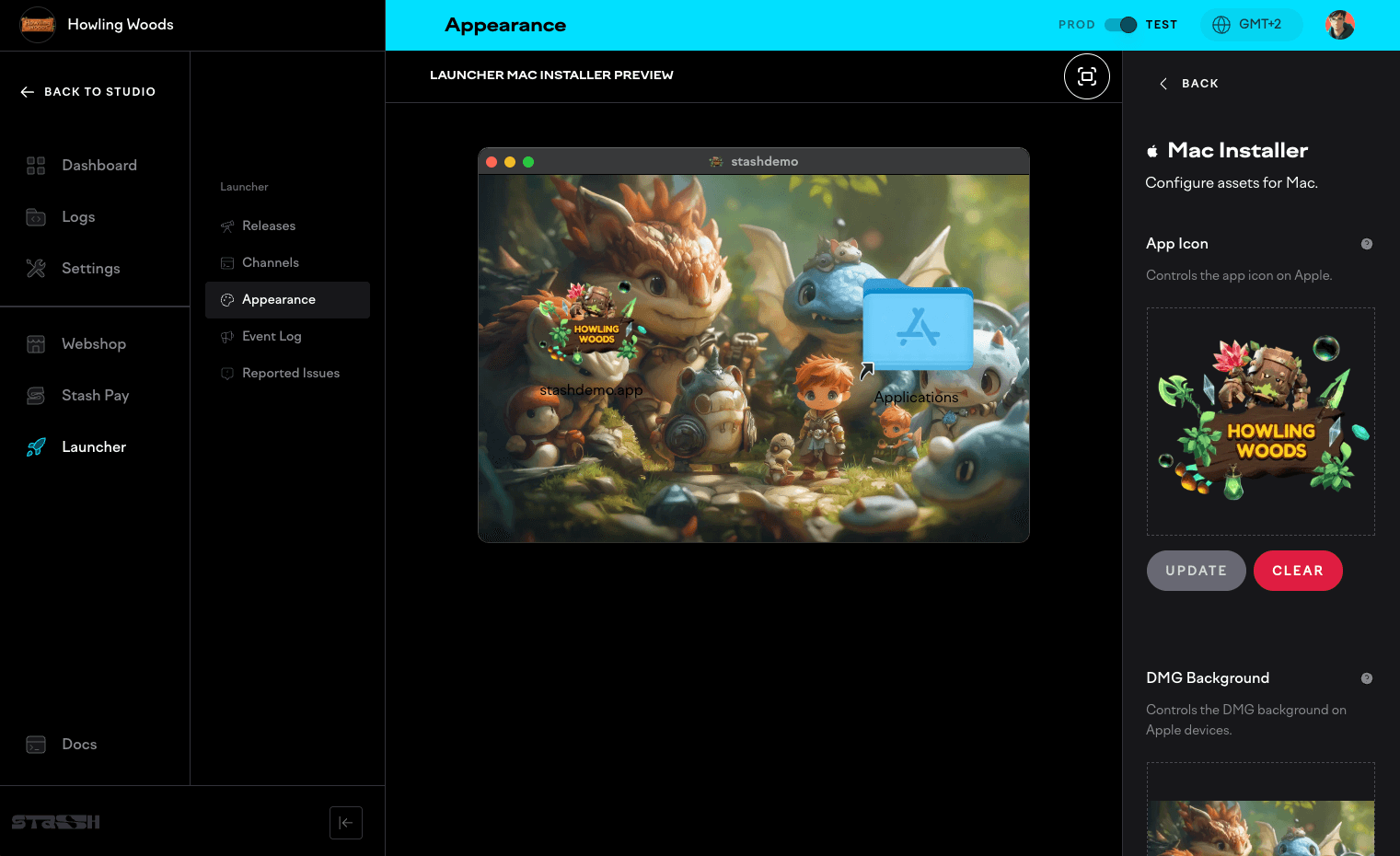Open the Dashboard using its grid icon
1400x856 pixels.
(x=35, y=165)
